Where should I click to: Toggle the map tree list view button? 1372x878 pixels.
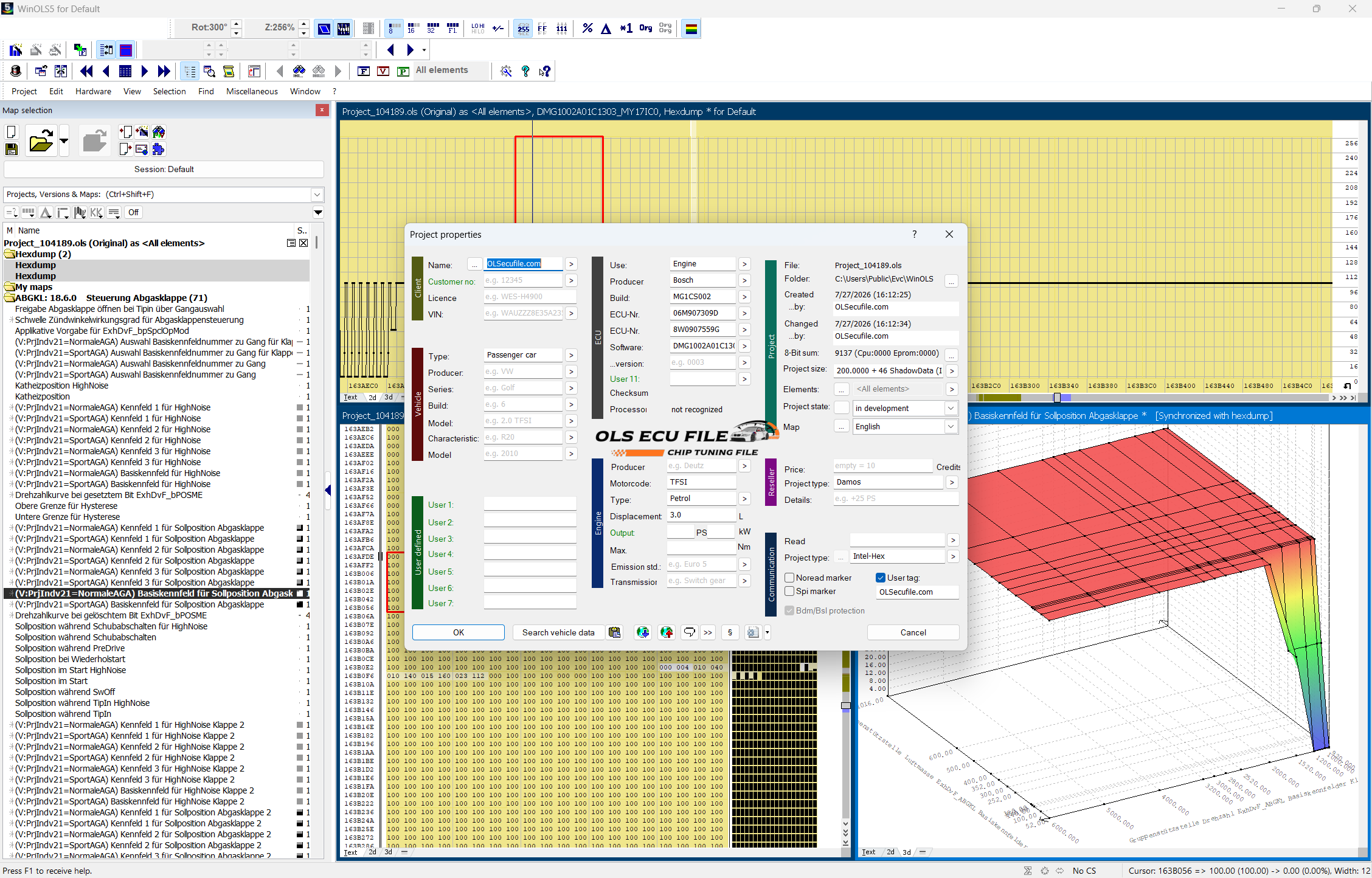pos(190,71)
